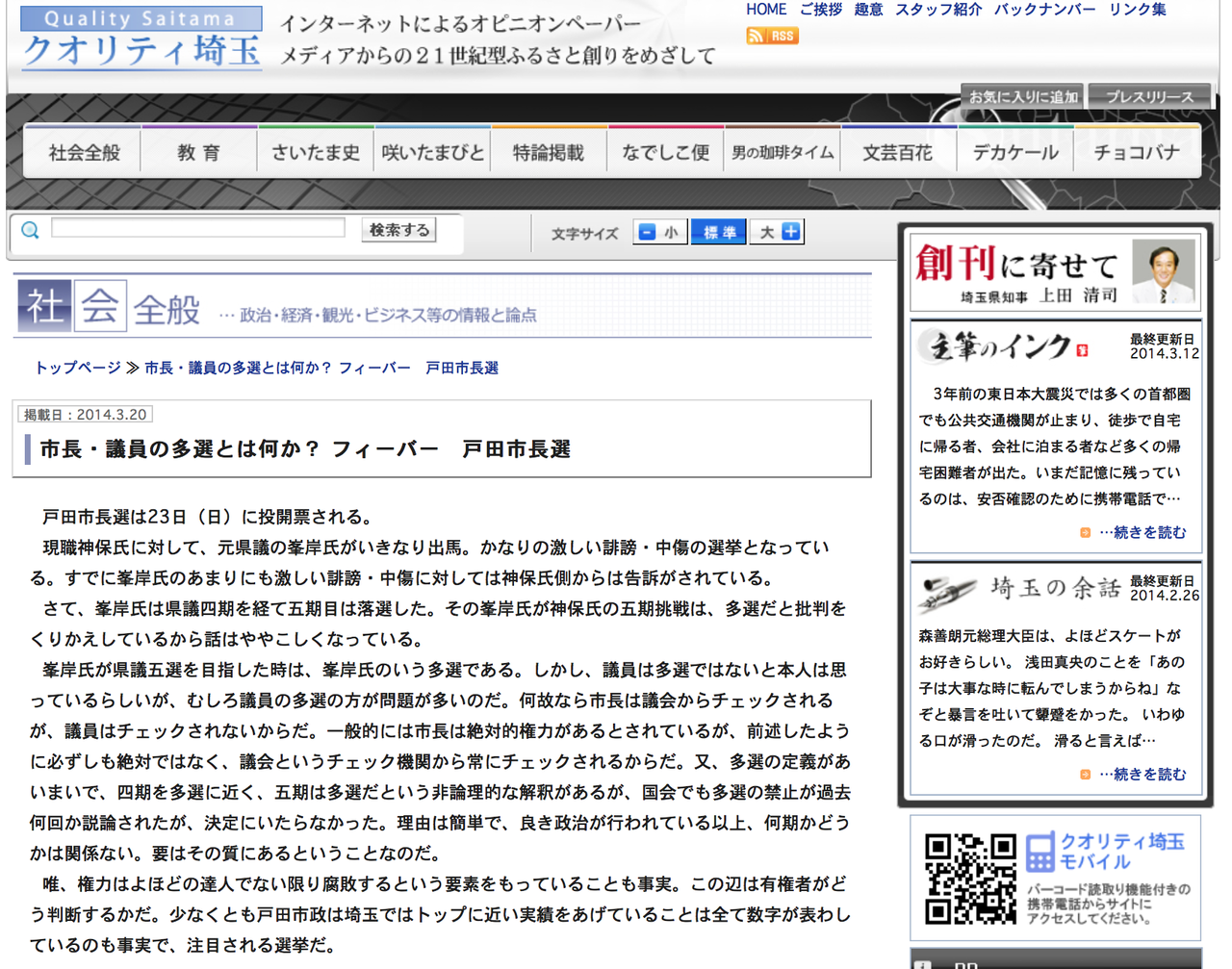Viewport: 1232px width, 969px height.
Task: Open the 特論掲載 navigation tab
Action: (550, 152)
